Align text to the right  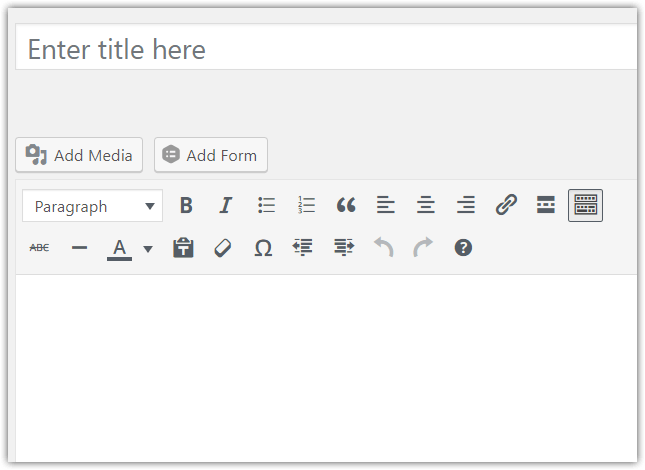[466, 205]
